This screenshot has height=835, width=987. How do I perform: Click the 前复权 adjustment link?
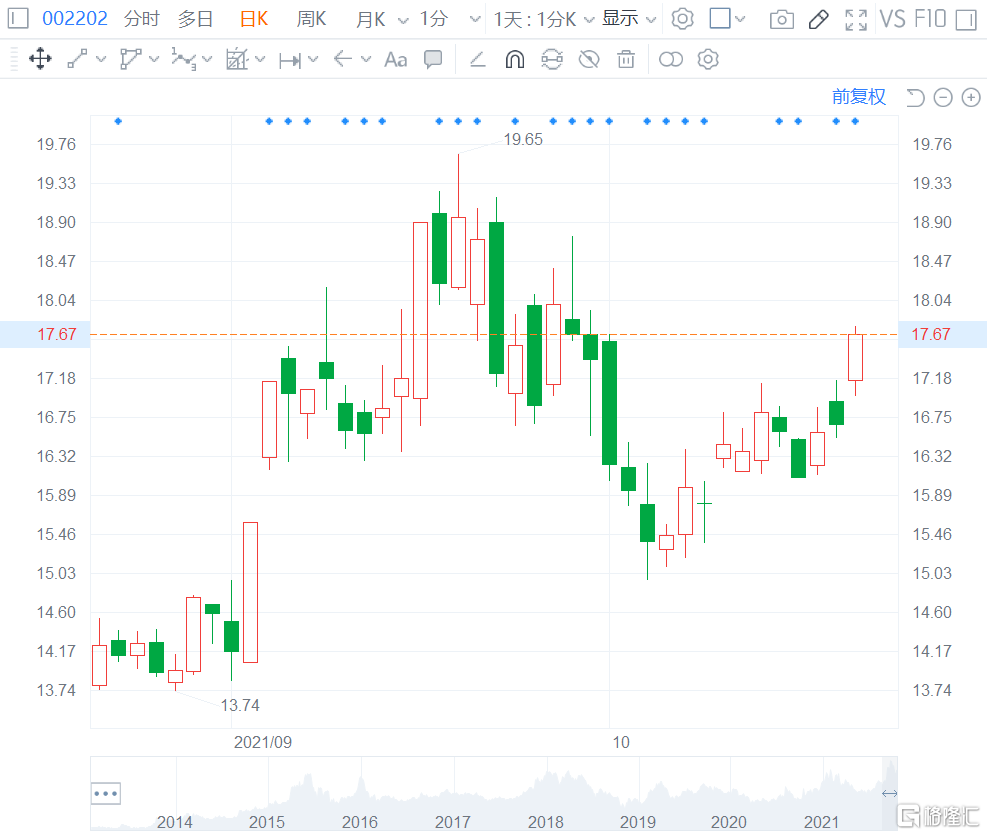858,97
